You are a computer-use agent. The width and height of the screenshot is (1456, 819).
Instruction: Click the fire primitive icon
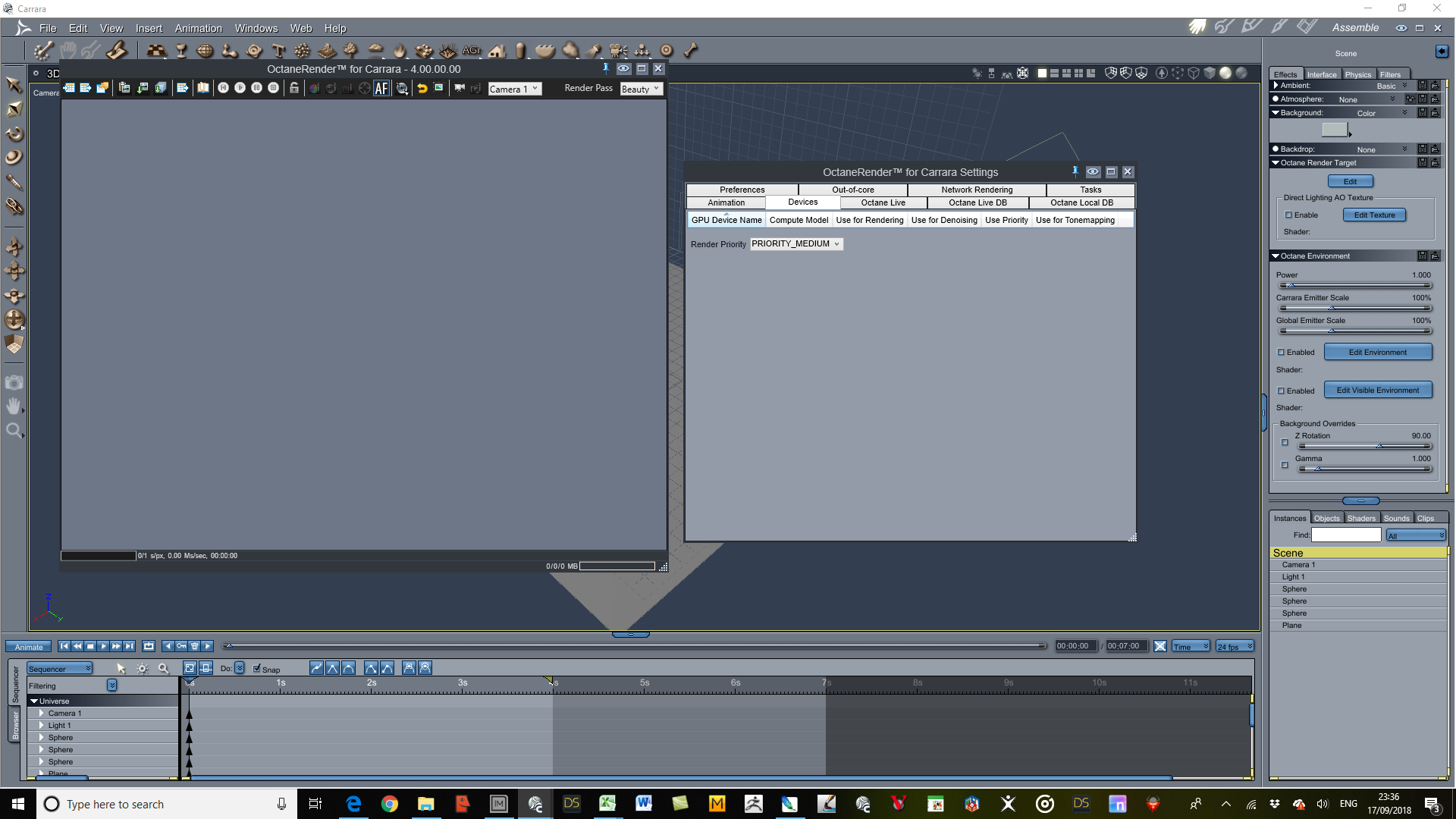click(x=400, y=51)
